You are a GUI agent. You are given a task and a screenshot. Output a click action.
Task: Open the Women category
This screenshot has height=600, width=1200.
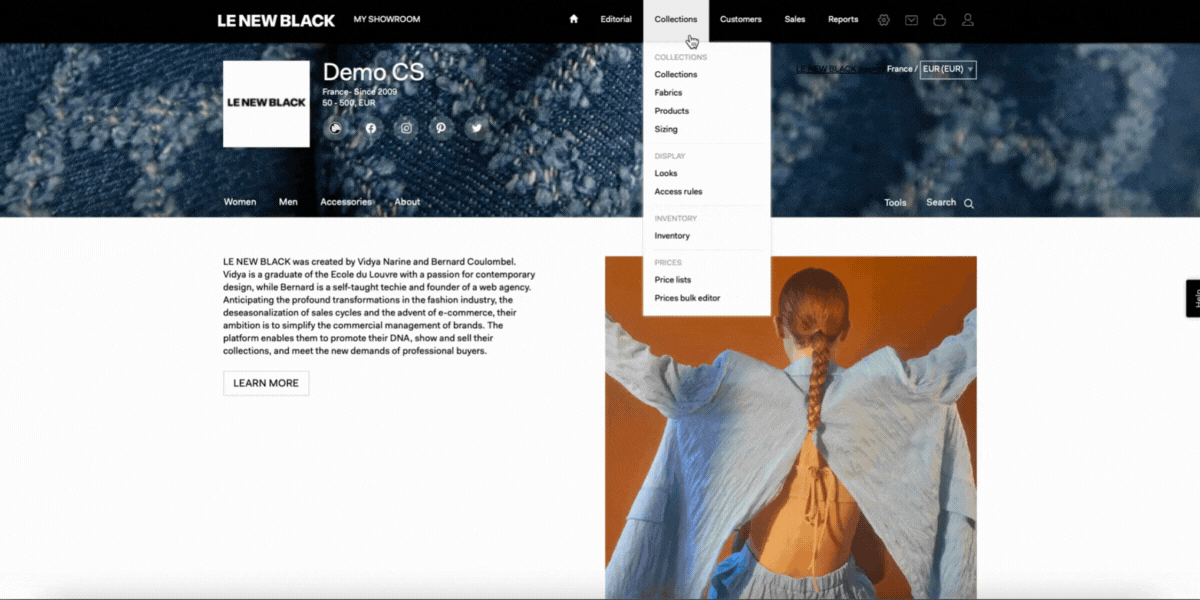240,202
